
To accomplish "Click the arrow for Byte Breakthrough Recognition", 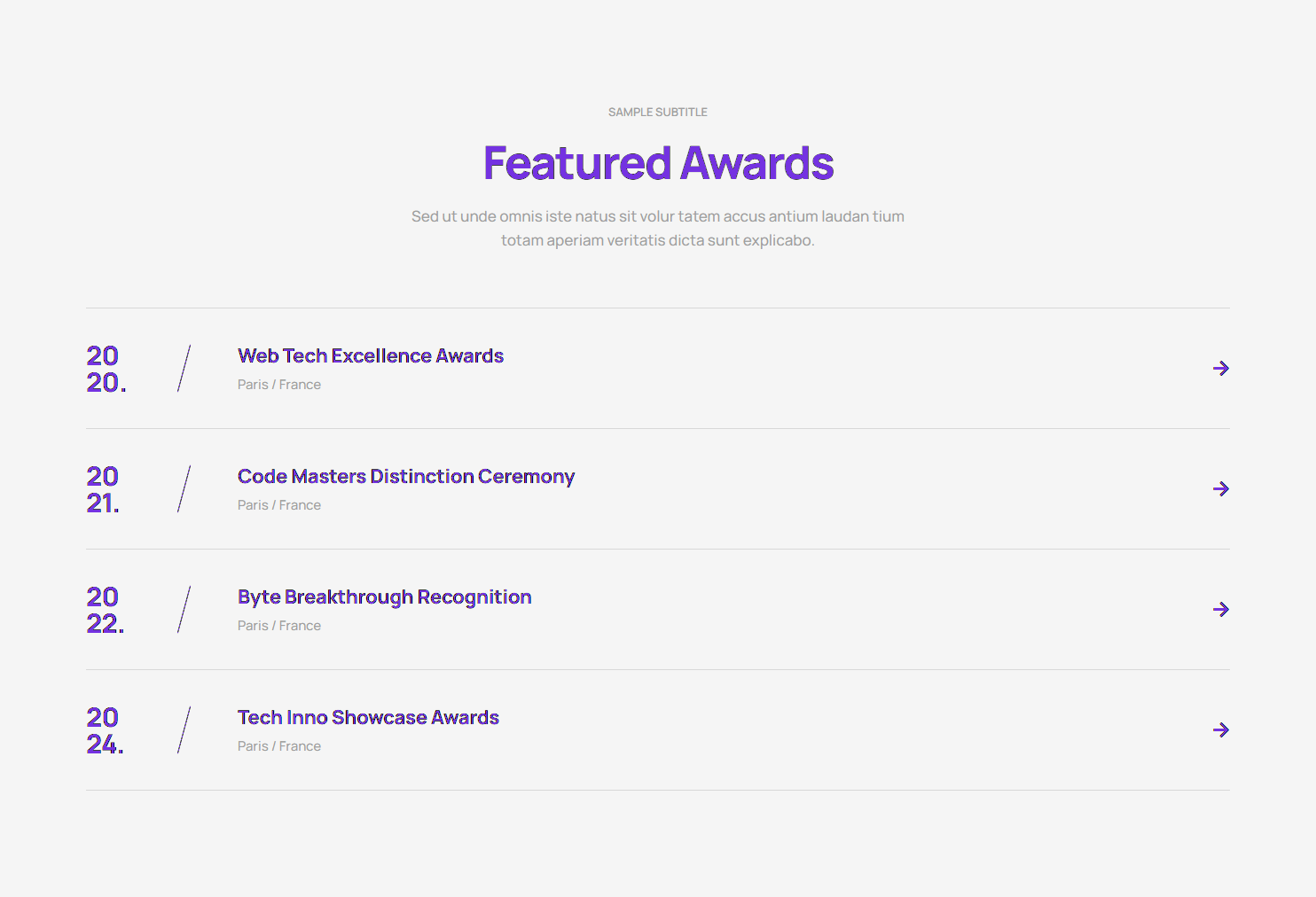I will tap(1220, 610).
